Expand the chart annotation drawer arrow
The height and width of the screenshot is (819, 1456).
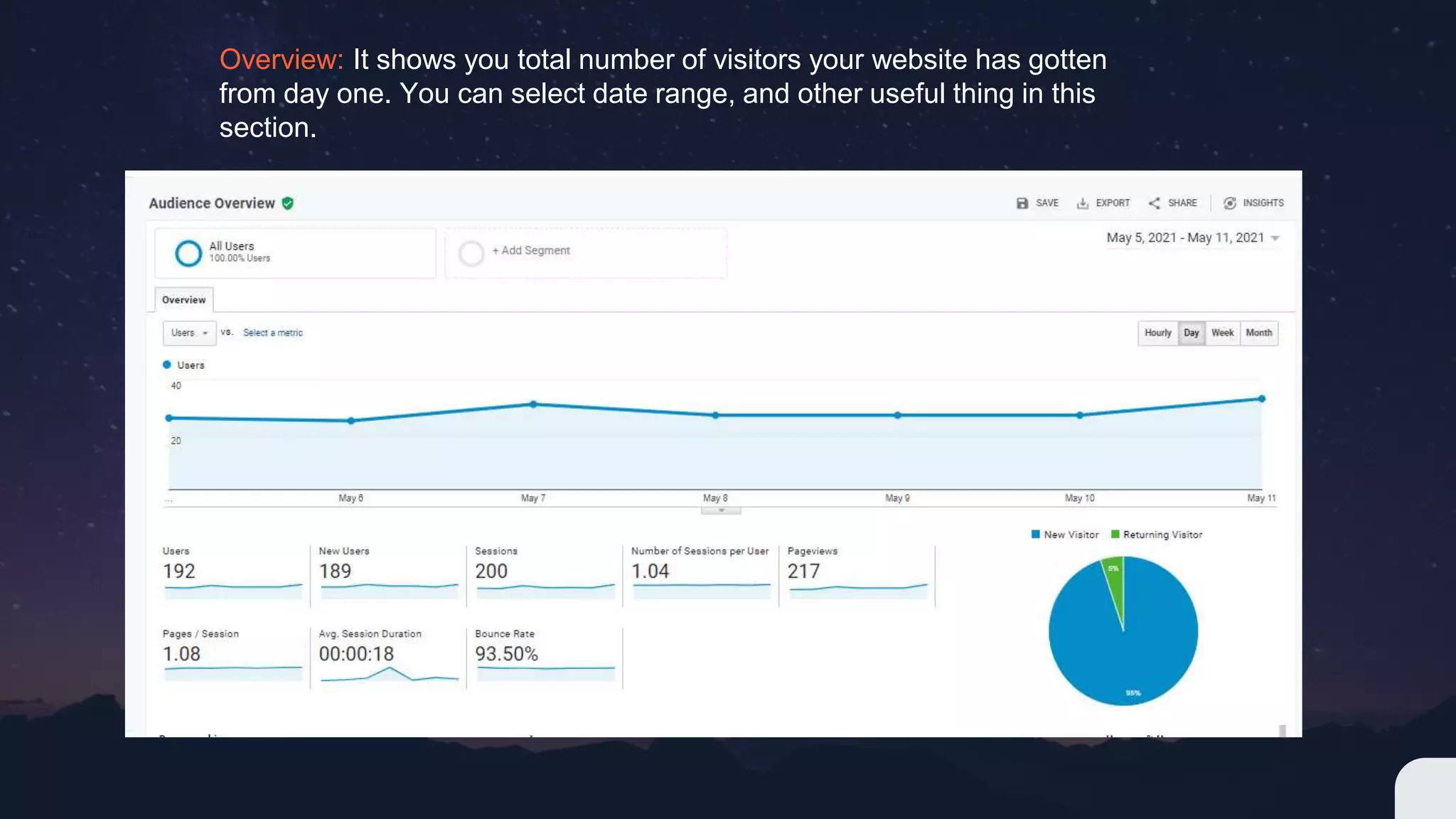[721, 510]
